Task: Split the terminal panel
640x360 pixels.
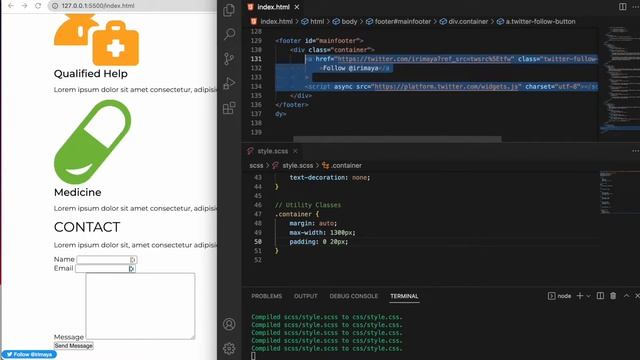Action: (x=600, y=296)
